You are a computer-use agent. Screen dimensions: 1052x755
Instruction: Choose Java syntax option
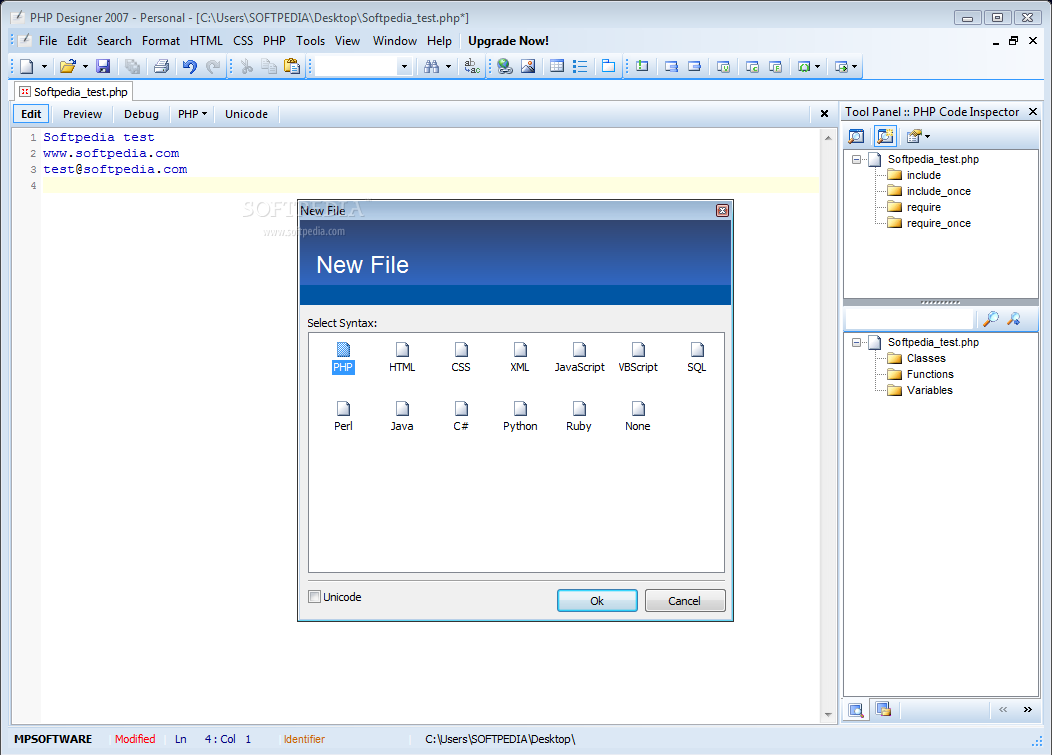coord(402,417)
